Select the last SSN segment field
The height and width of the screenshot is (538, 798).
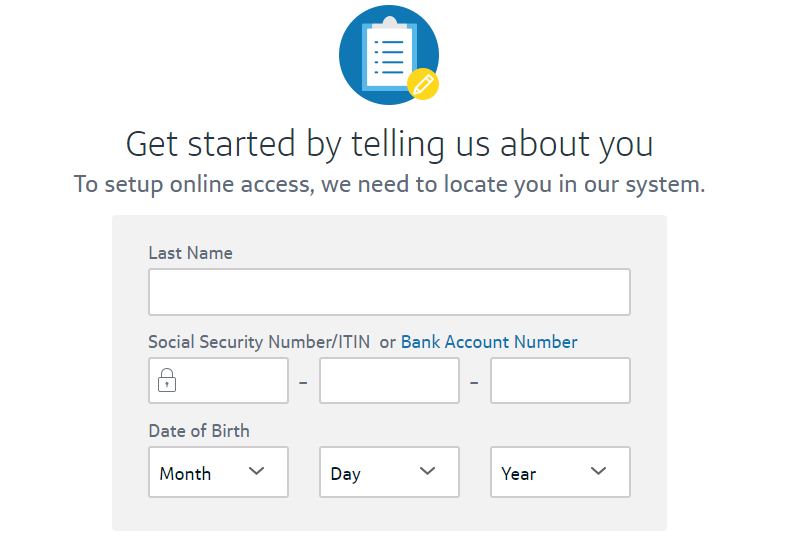click(x=560, y=381)
